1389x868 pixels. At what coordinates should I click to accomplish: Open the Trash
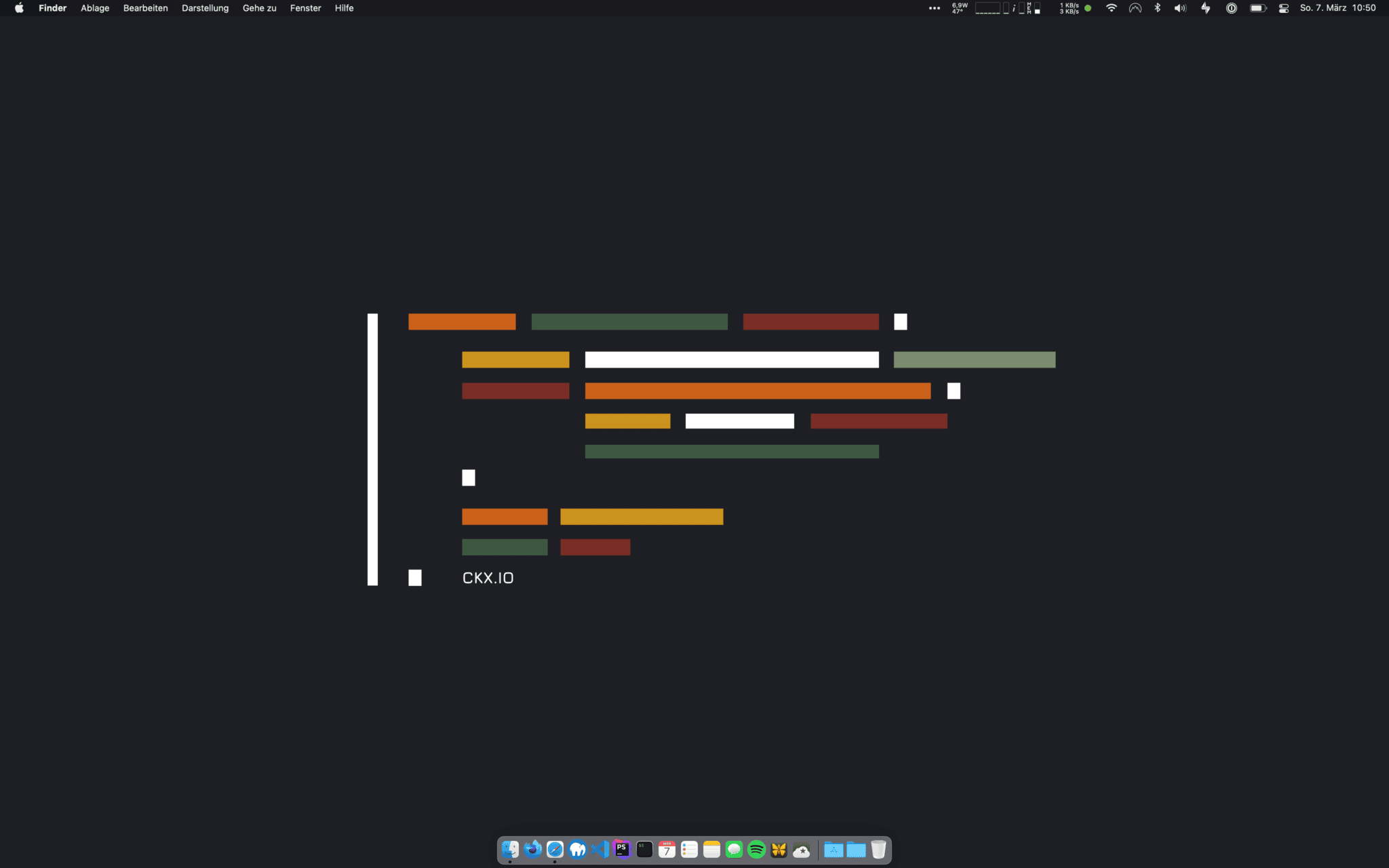point(878,849)
